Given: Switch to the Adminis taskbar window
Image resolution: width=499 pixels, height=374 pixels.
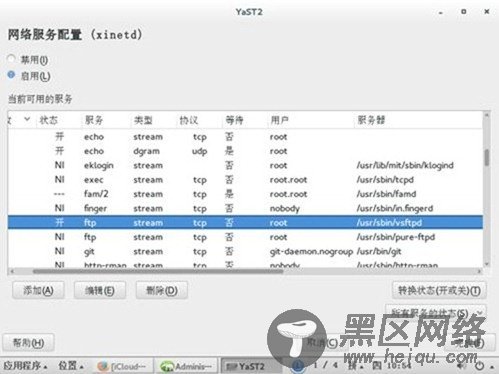Looking at the screenshot, I should tap(186, 366).
